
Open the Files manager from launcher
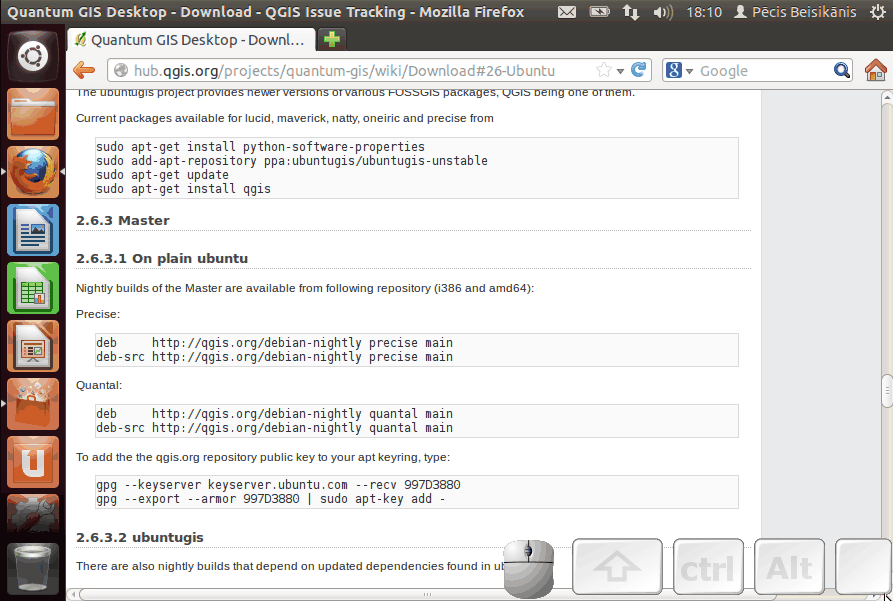pyautogui.click(x=32, y=114)
